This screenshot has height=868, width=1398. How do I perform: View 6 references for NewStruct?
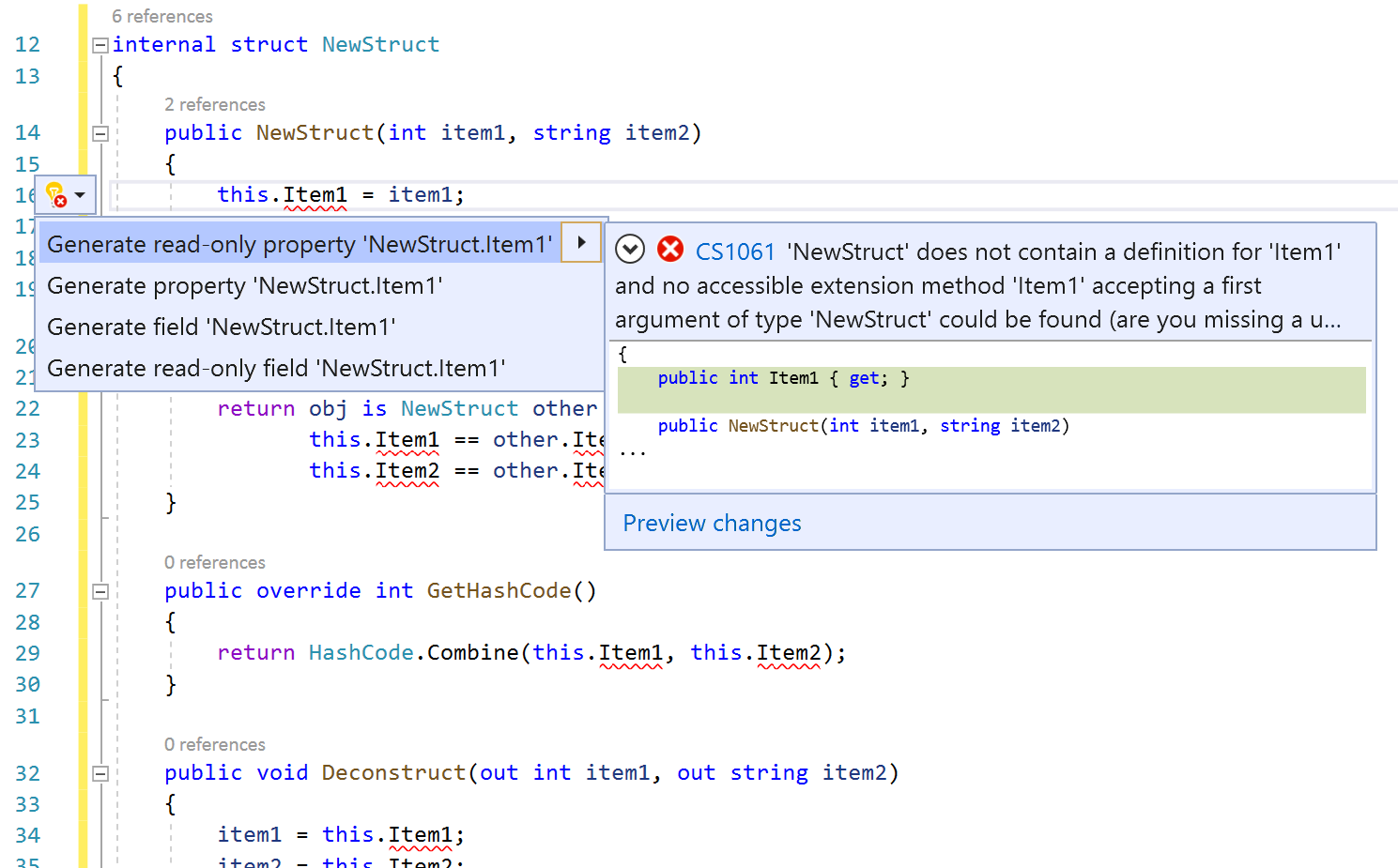pos(162,16)
